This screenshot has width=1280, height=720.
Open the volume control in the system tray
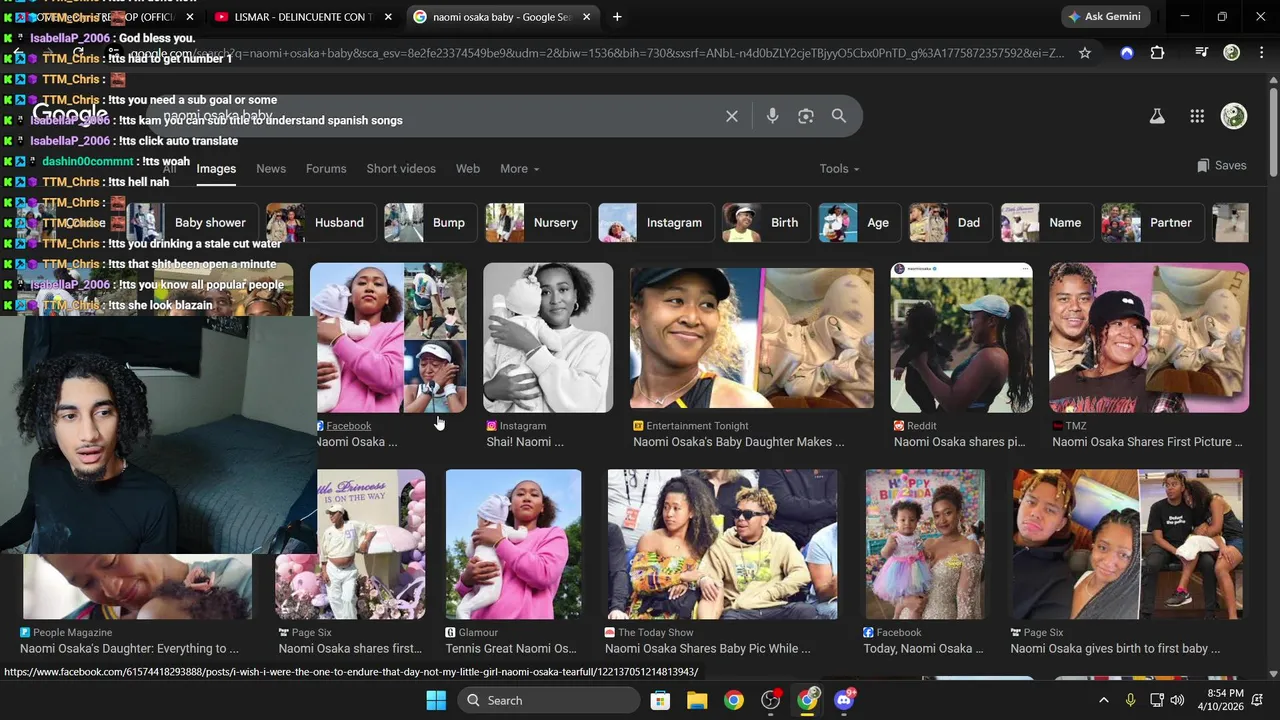tap(1177, 700)
